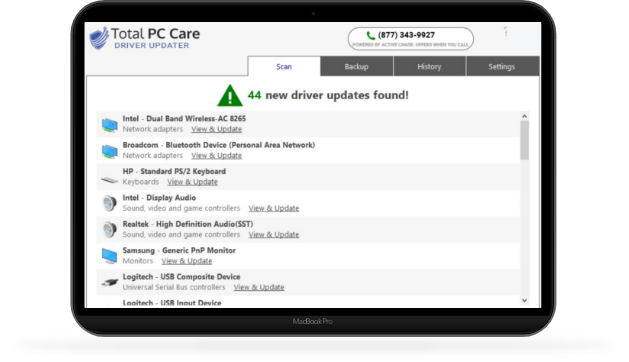Select the Intel - Dual Band Wireless-AC 8265 title
Viewport: 629px width, 362px height.
pos(184,119)
